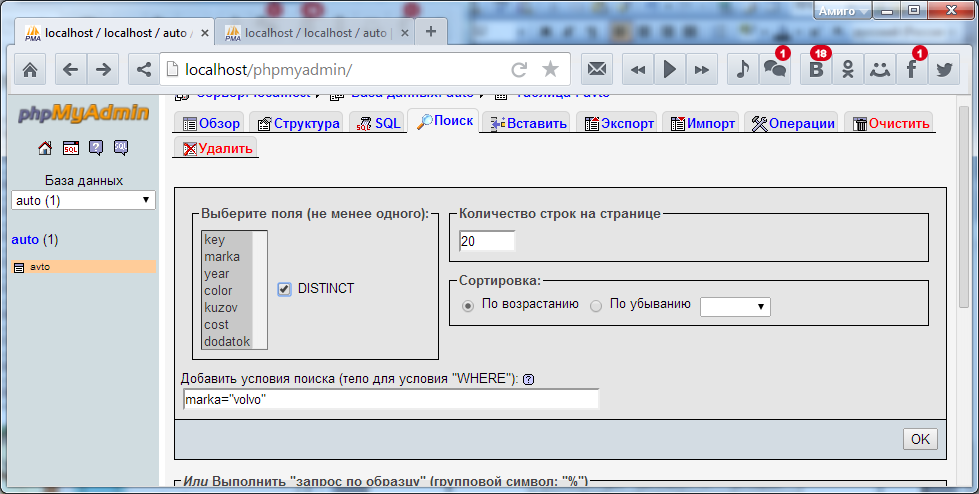Screen dimensions: 979x494
Task: Click the phpMyAdmin home icon in sidebar
Action: (44, 148)
